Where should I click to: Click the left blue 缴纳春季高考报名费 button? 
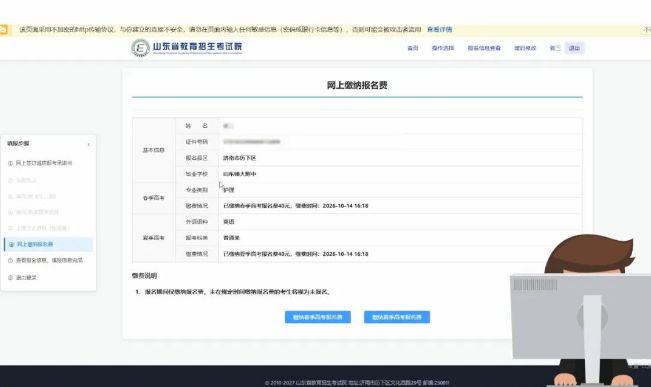coord(318,317)
